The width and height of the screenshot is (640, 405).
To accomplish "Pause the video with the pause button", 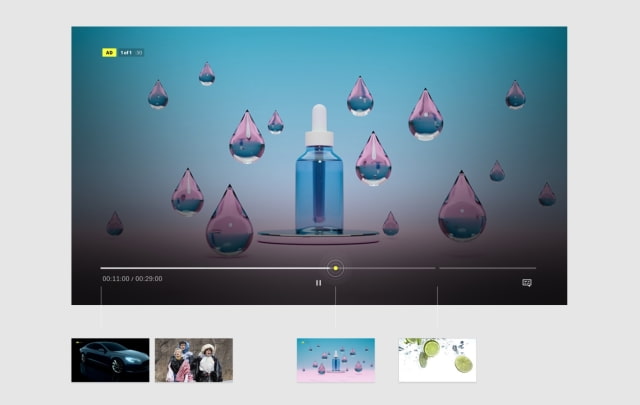I will coord(318,283).
